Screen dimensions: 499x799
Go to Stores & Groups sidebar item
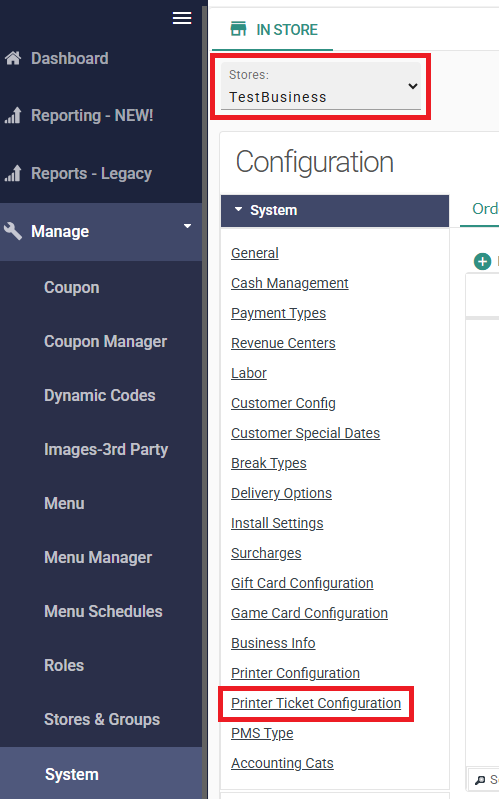coord(102,720)
